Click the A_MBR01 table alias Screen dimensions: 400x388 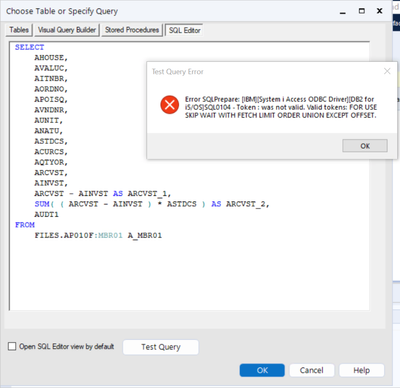[x=145, y=235]
